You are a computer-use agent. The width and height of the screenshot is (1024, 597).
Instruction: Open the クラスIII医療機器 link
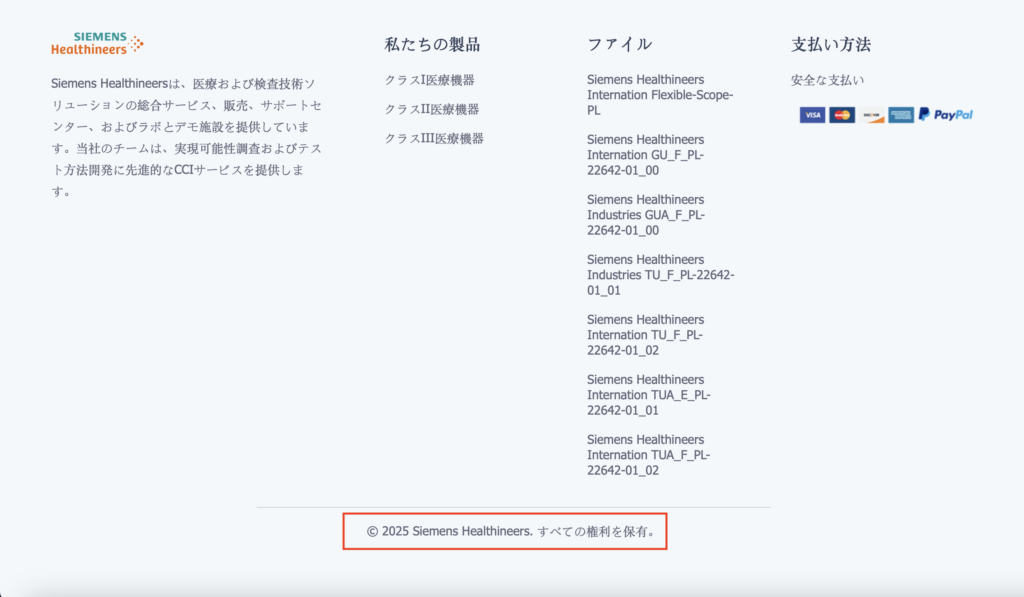434,138
